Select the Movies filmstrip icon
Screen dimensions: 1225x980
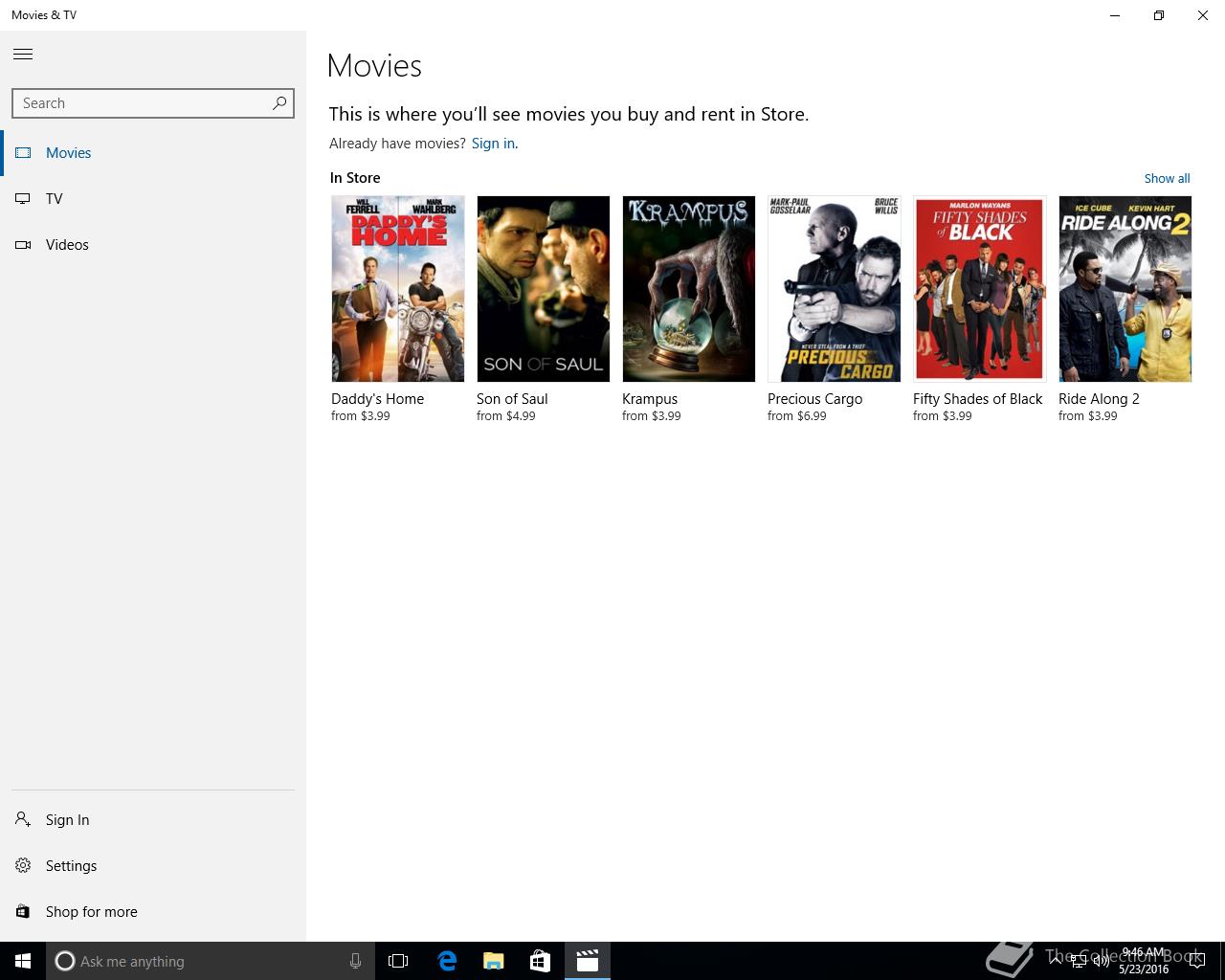(23, 152)
